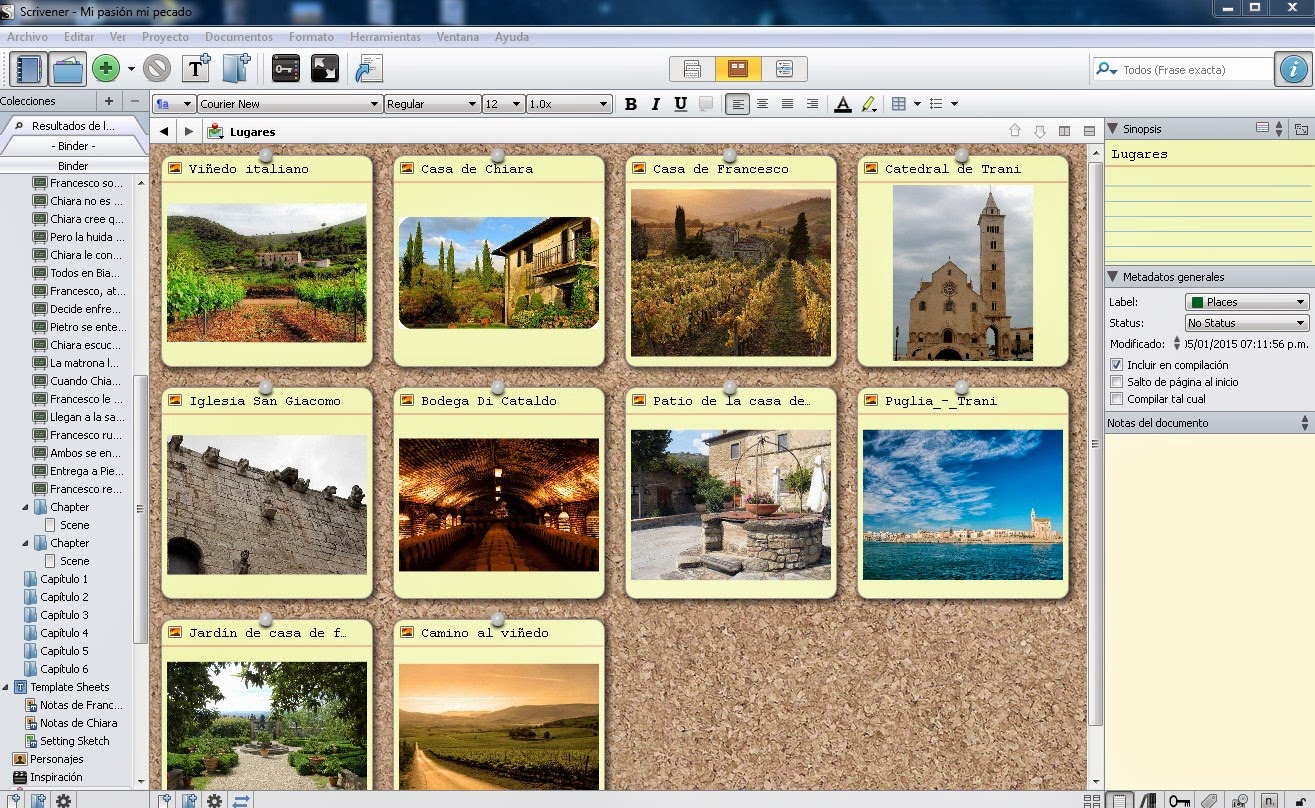Check Salto de página al inicio
Viewport: 1315px width, 808px height.
pyautogui.click(x=1117, y=382)
